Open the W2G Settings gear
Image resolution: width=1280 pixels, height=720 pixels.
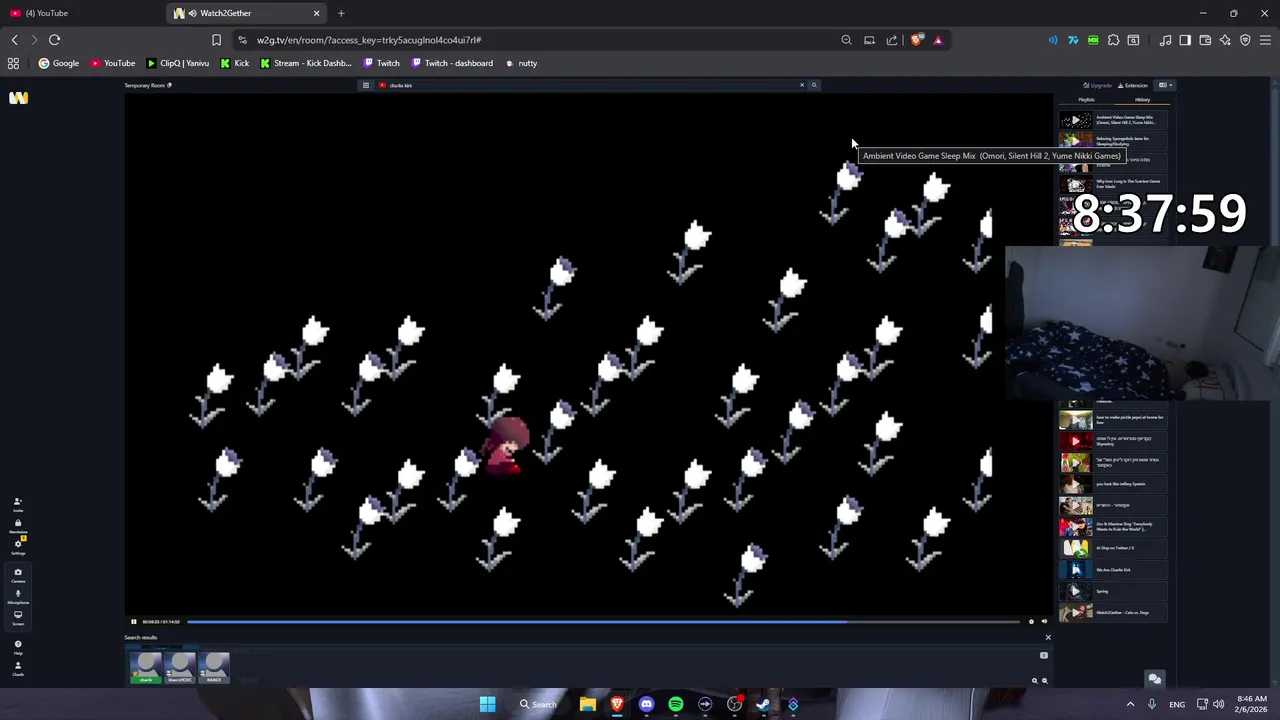(17, 547)
